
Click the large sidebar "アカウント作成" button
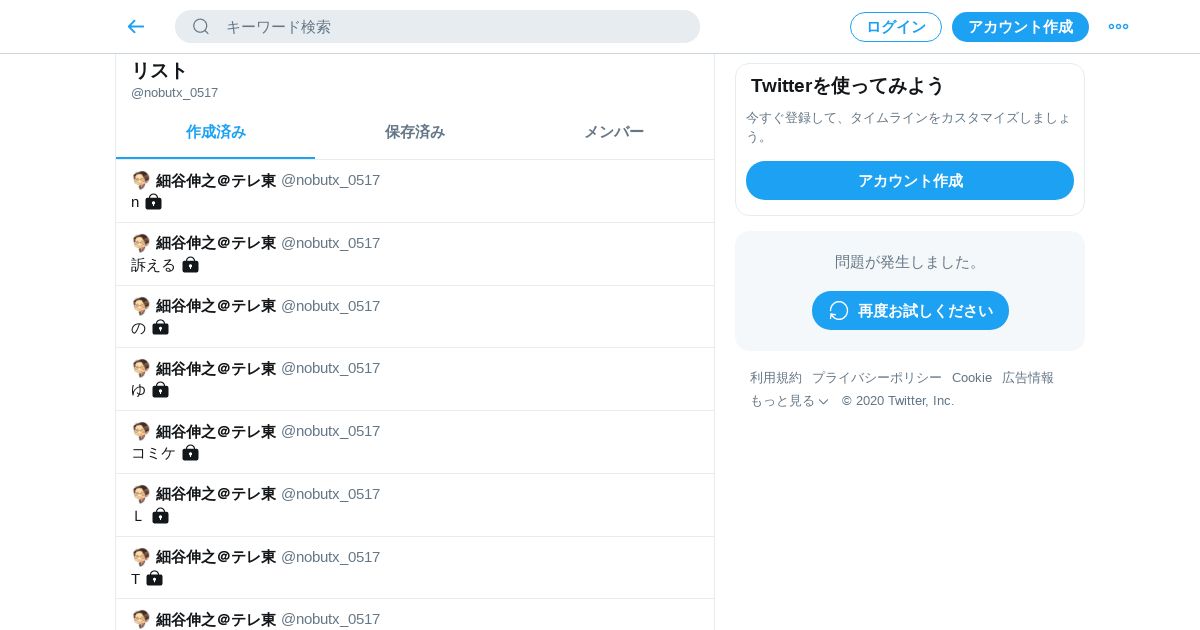point(910,181)
